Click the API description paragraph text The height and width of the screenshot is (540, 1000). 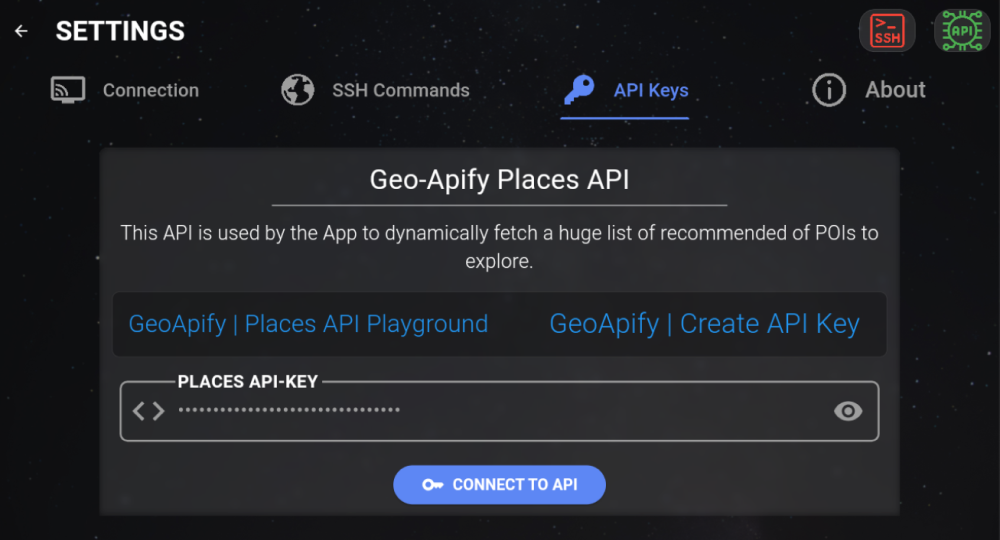point(499,247)
